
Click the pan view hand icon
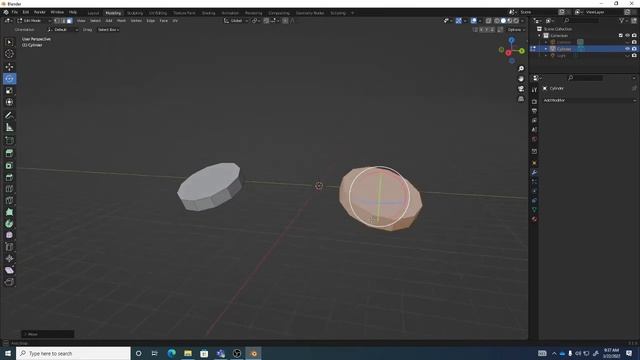[x=521, y=78]
